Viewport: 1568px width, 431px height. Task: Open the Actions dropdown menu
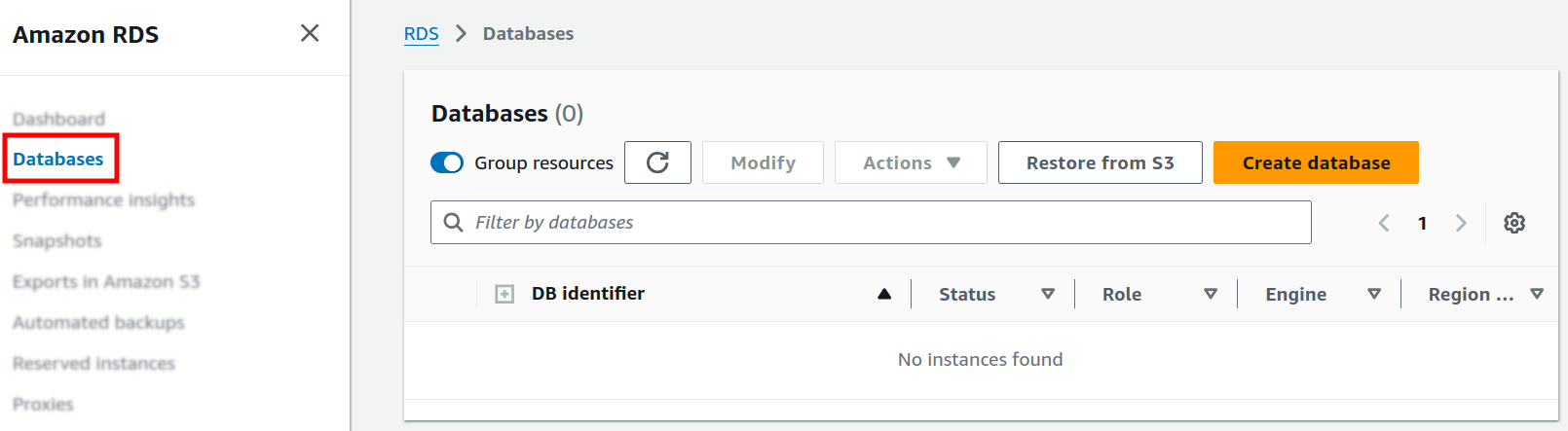pos(911,162)
